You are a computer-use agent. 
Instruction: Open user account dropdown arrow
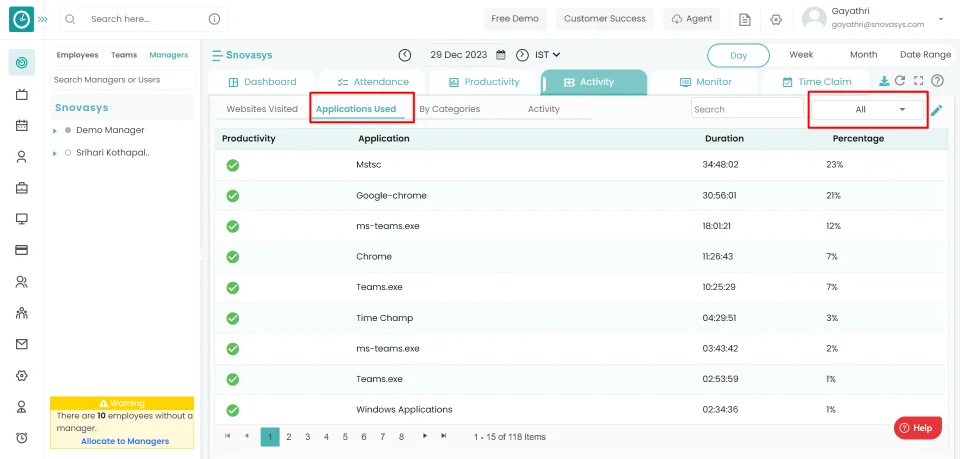click(940, 20)
